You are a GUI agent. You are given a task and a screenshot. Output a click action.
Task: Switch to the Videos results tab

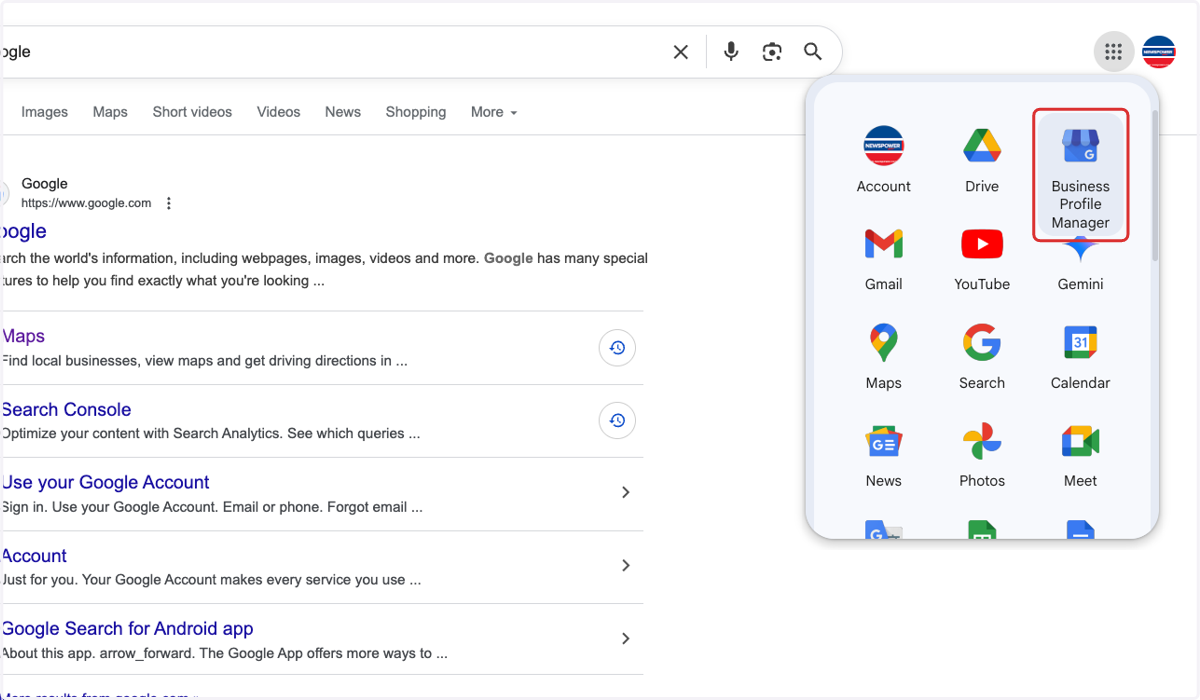278,112
